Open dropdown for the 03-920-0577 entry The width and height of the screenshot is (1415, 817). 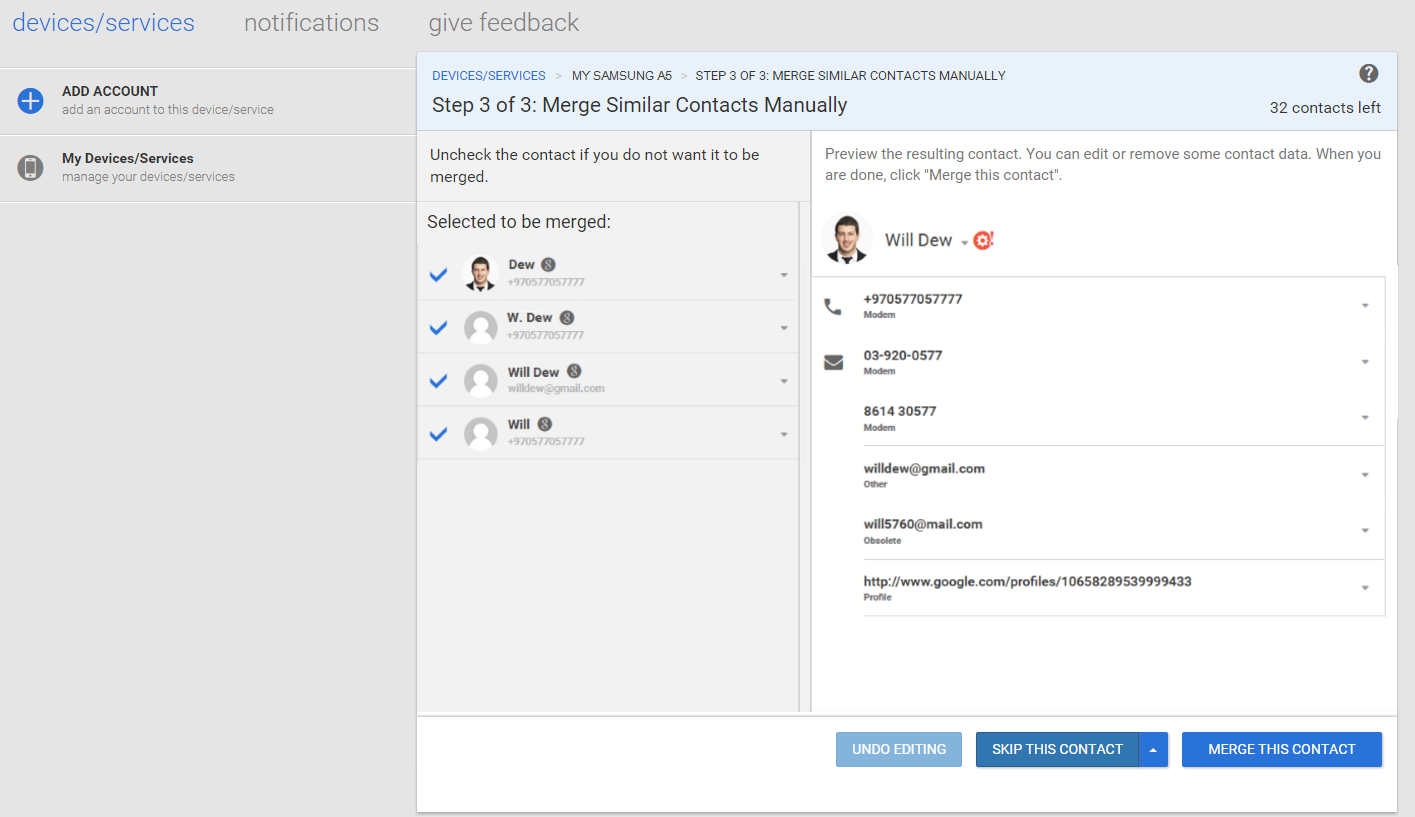tap(1365, 362)
